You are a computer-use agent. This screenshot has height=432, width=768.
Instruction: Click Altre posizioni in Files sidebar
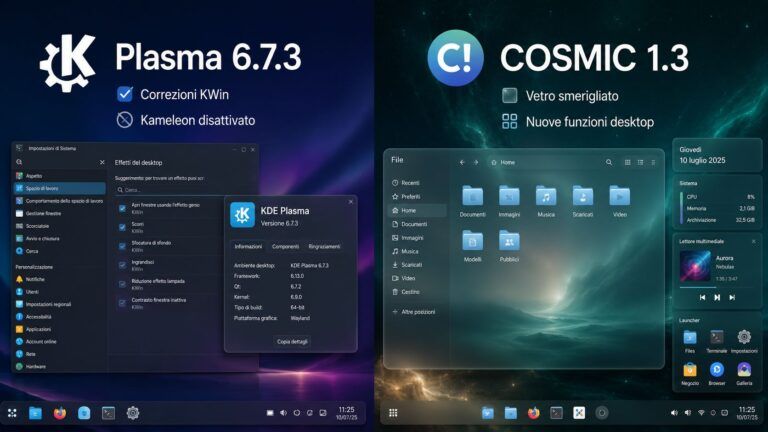point(417,312)
